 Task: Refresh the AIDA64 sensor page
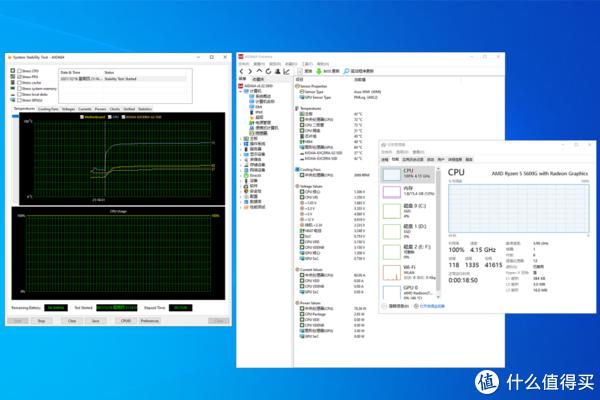pyautogui.click(x=268, y=71)
